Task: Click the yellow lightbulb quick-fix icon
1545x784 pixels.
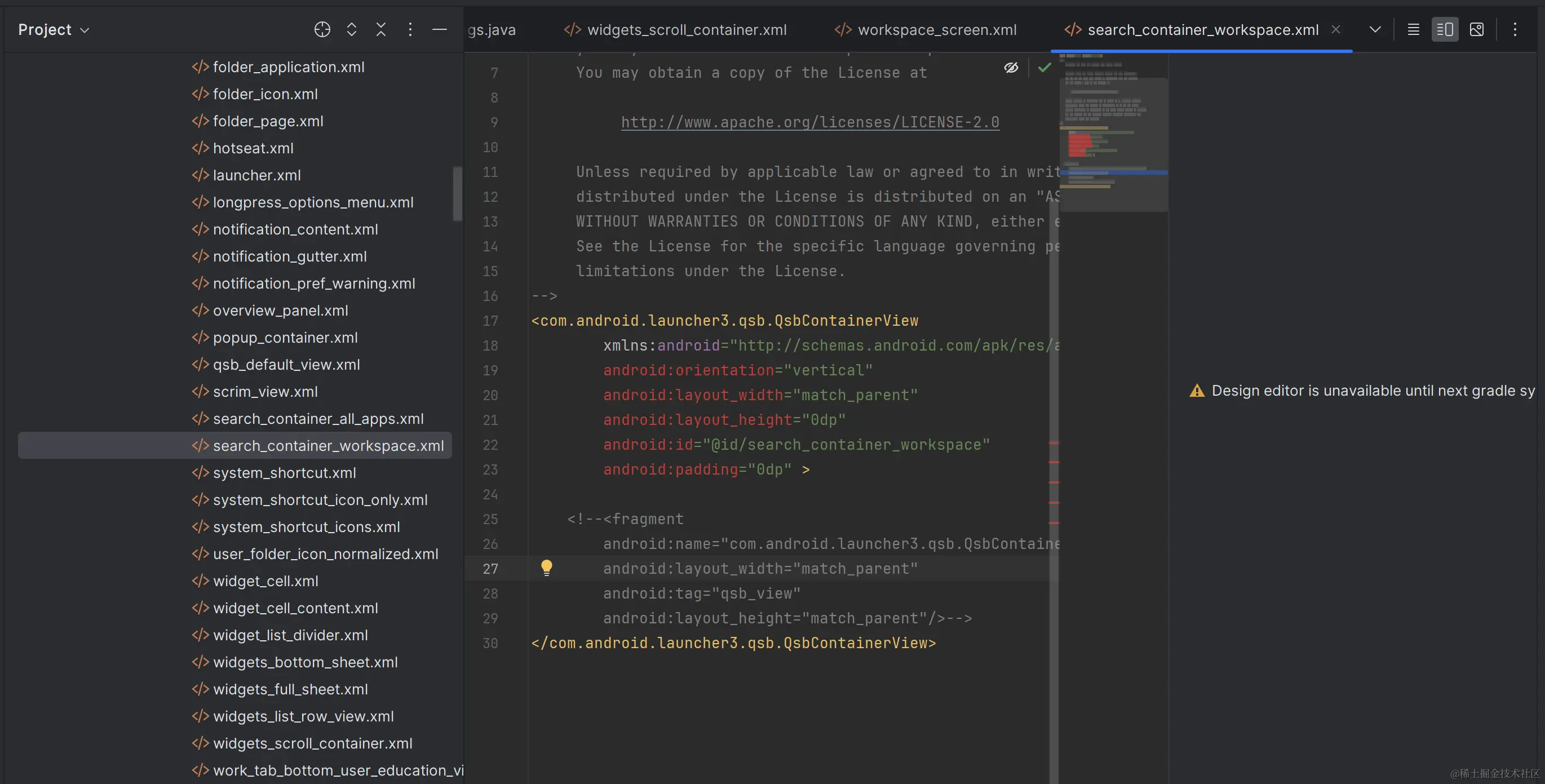Action: pyautogui.click(x=546, y=568)
